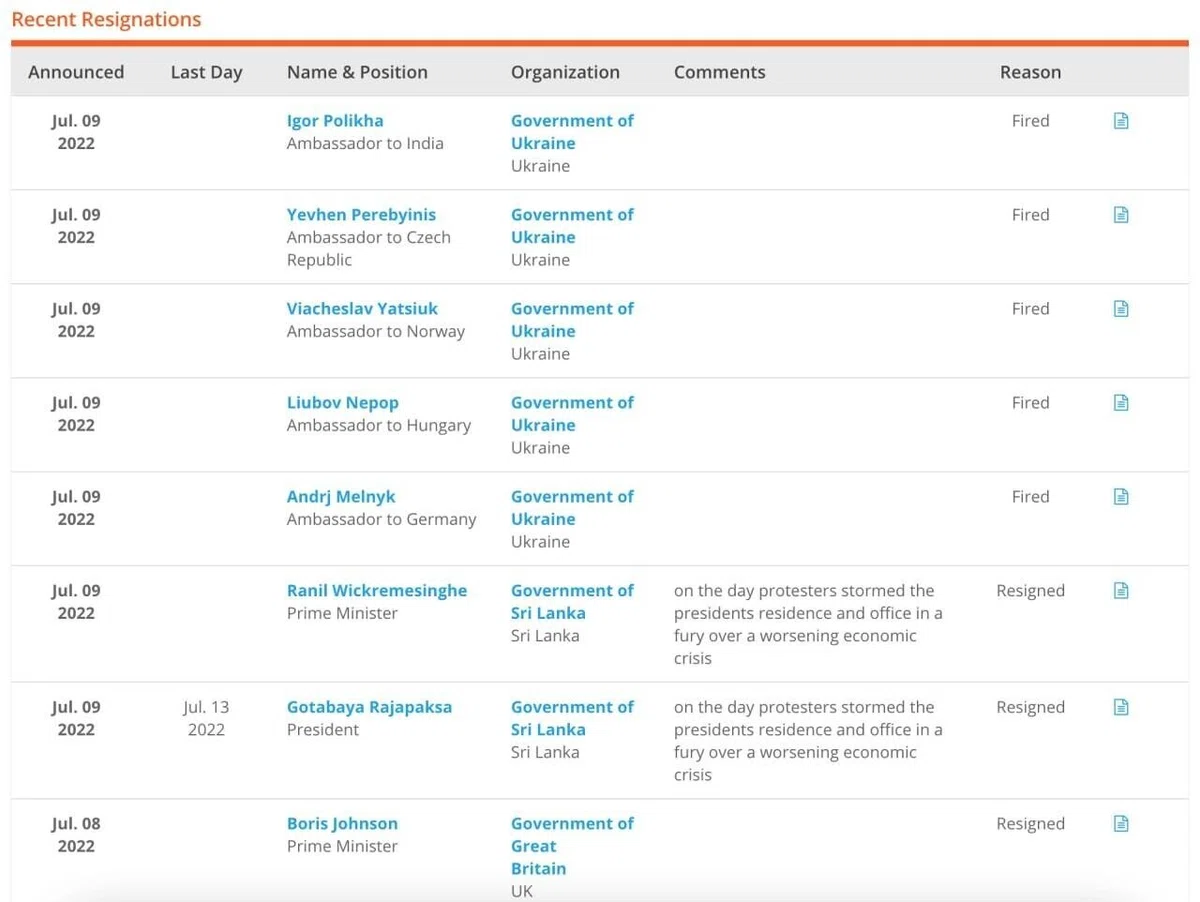Click 'Ambassador to Germany' position text
Viewport: 1200px width, 902px height.
click(x=382, y=519)
